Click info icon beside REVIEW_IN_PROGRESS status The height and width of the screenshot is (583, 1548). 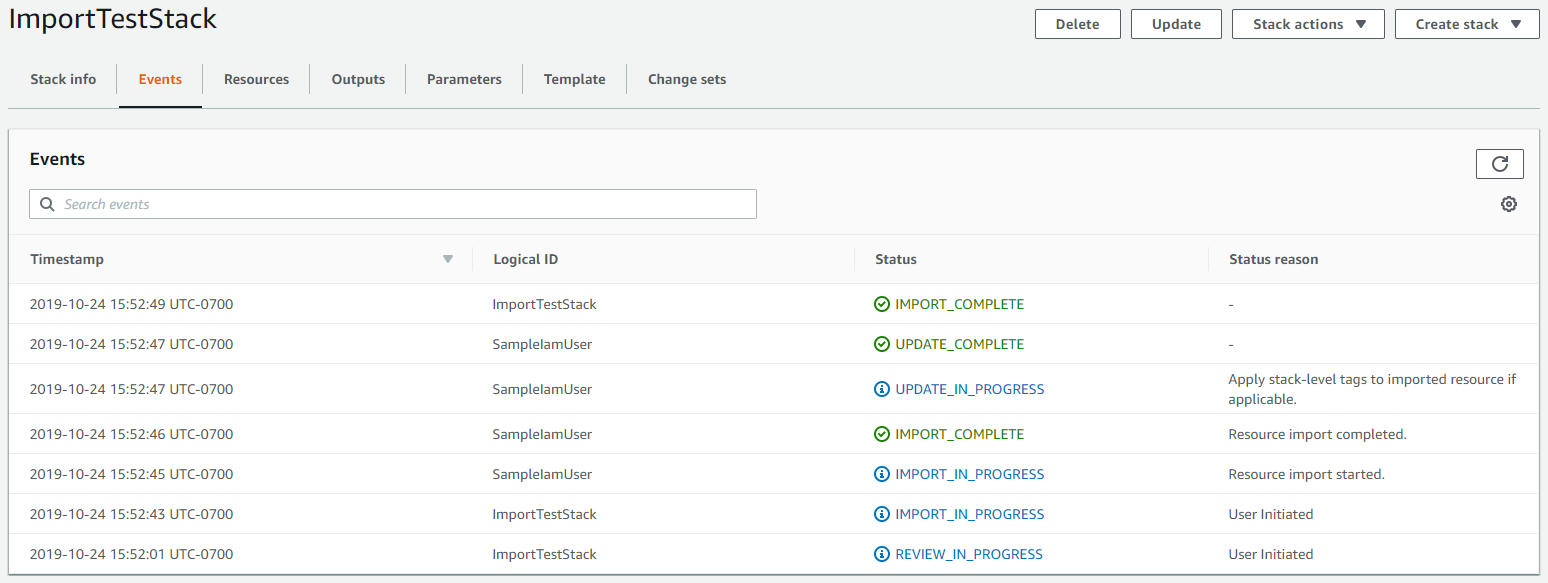(x=881, y=554)
